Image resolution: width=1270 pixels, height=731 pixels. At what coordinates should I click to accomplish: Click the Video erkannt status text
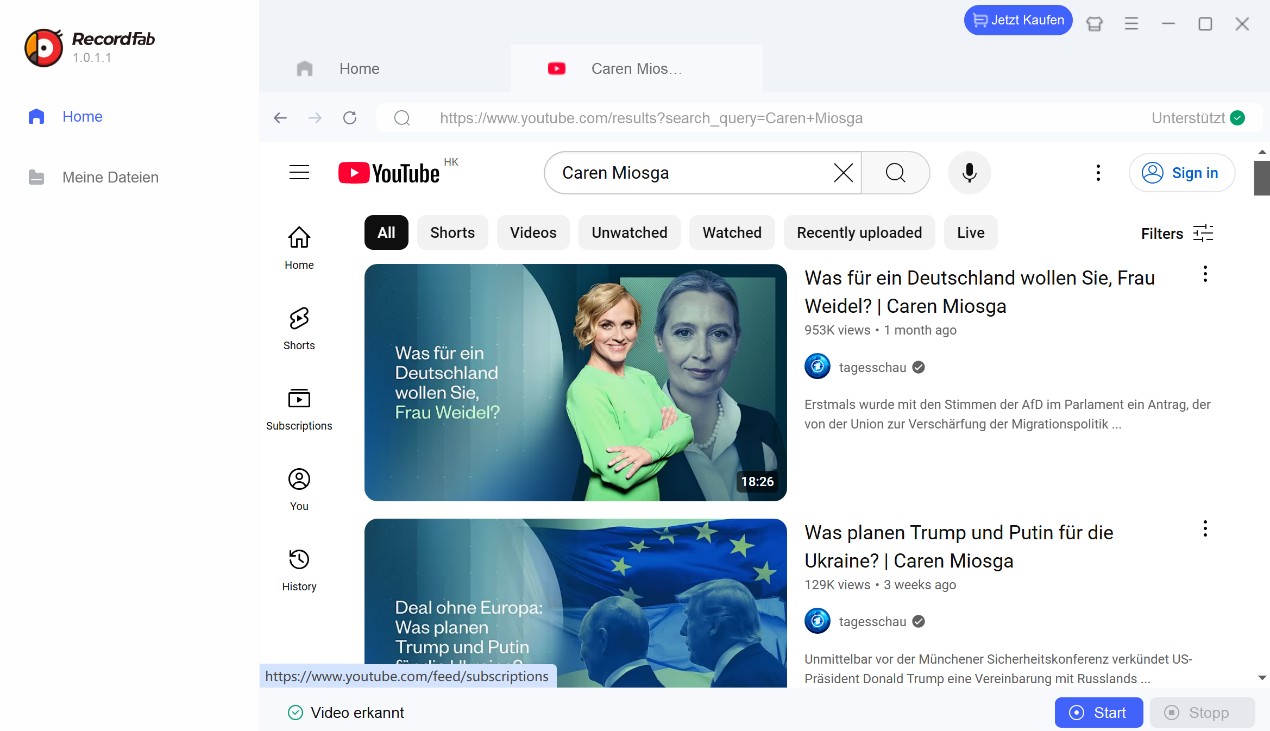pos(357,713)
